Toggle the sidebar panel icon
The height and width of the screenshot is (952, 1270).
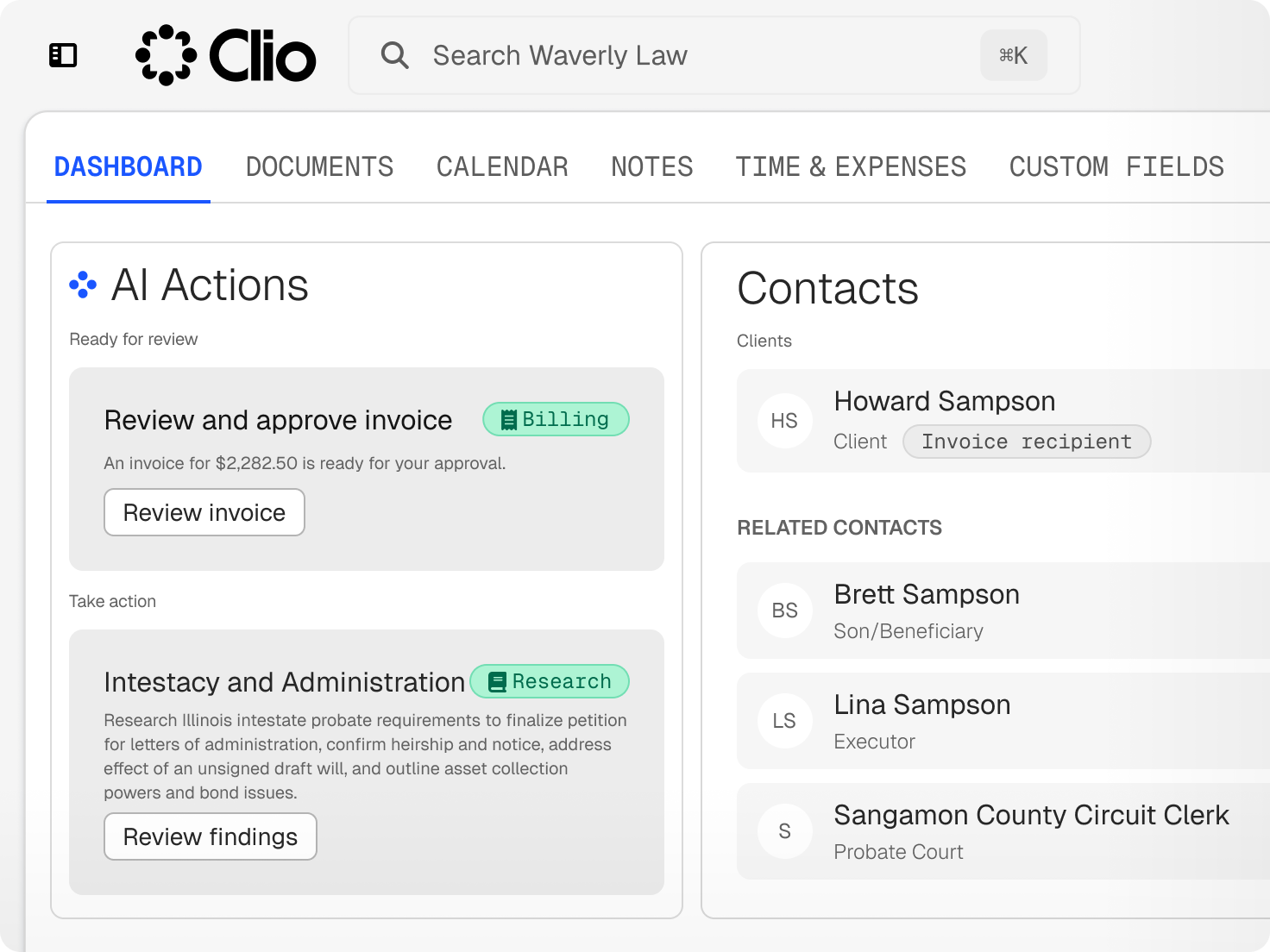point(63,55)
